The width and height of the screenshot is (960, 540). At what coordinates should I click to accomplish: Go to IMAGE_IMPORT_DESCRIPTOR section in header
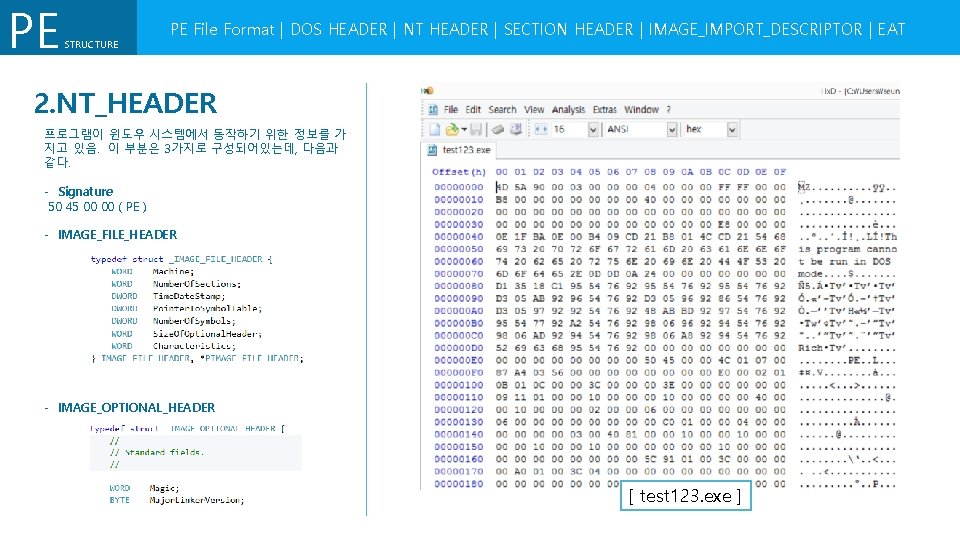pyautogui.click(x=755, y=29)
